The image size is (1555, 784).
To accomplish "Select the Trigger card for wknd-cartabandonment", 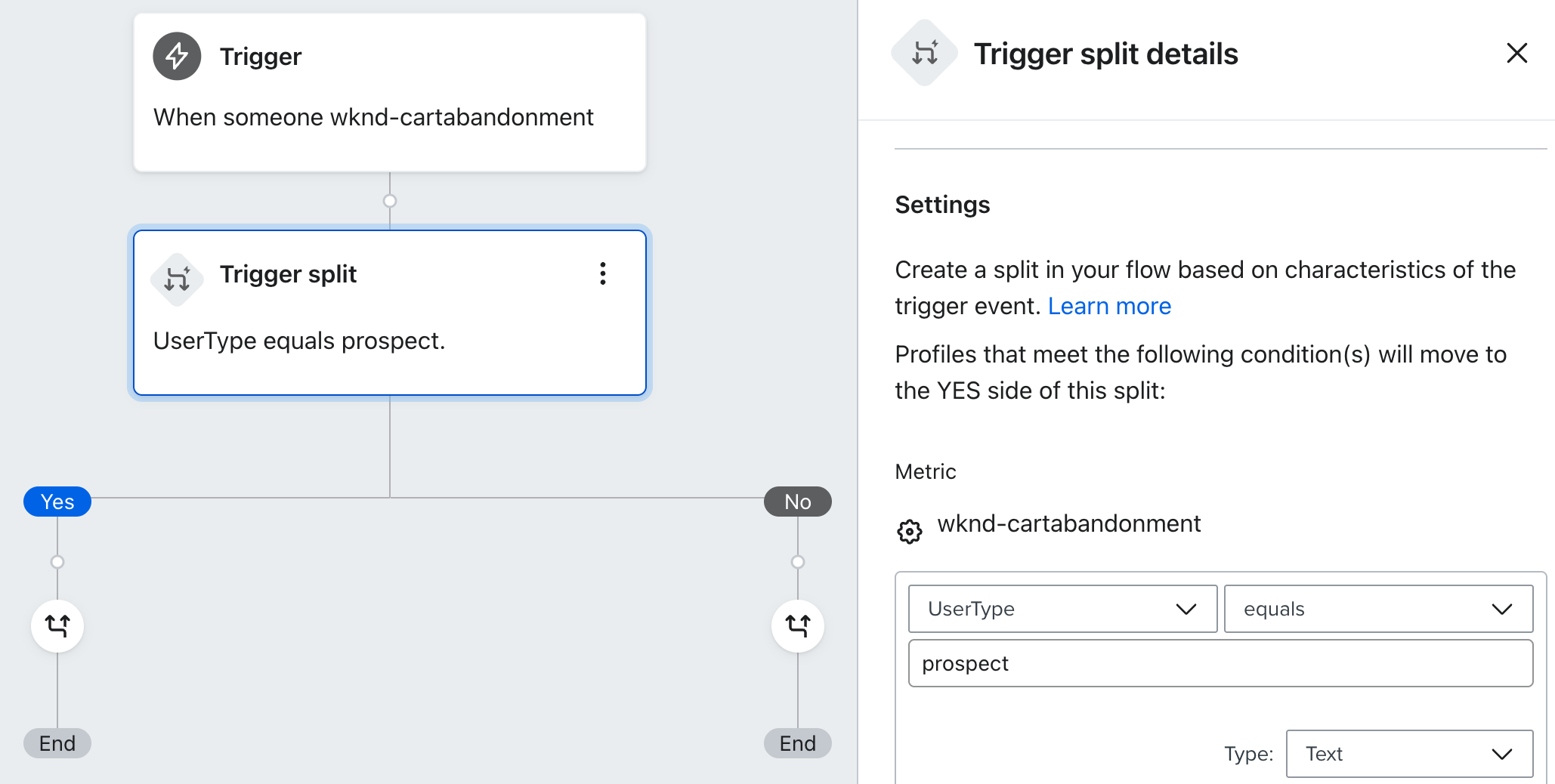I will coord(390,92).
